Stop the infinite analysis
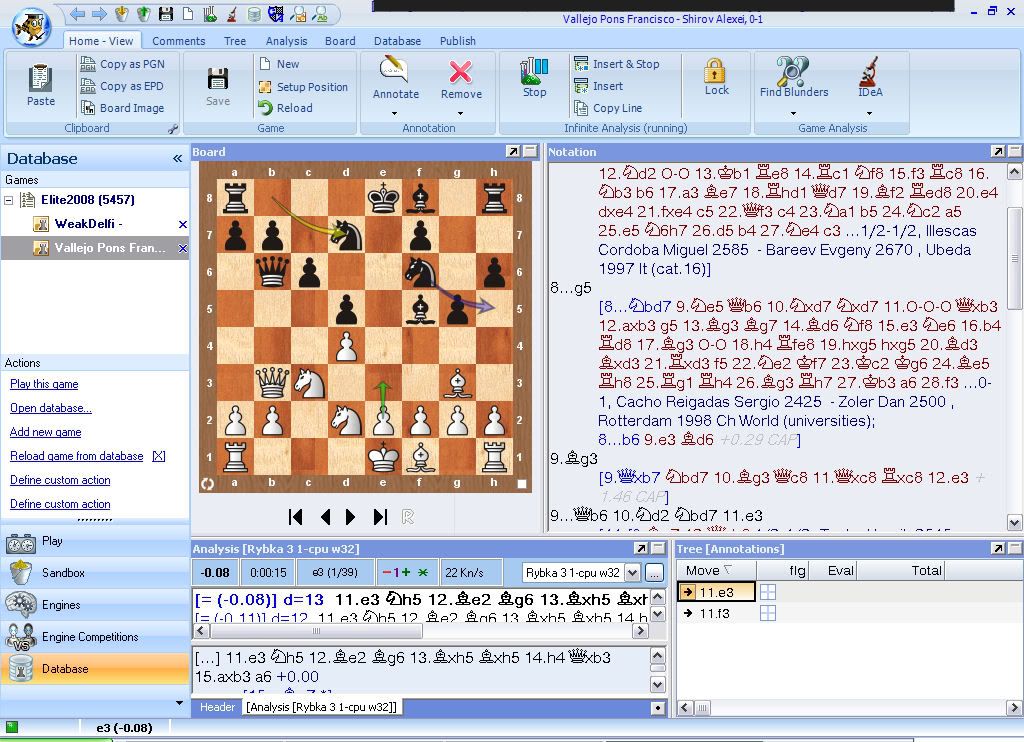 [x=534, y=78]
